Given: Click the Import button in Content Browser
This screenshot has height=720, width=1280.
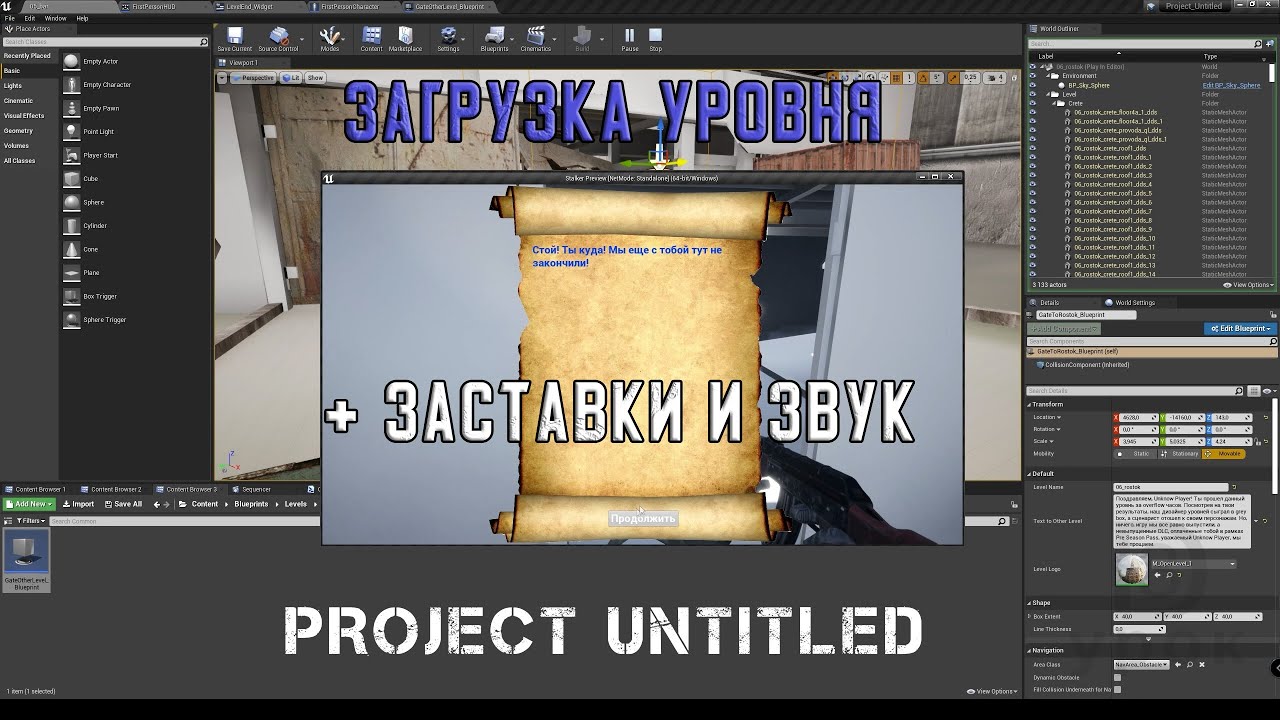Looking at the screenshot, I should [x=78, y=504].
